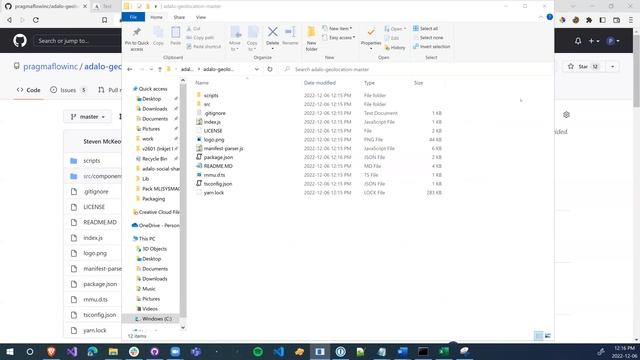Open the Copy to dropdown
Viewport: 640px width, 360px height.
(252, 38)
